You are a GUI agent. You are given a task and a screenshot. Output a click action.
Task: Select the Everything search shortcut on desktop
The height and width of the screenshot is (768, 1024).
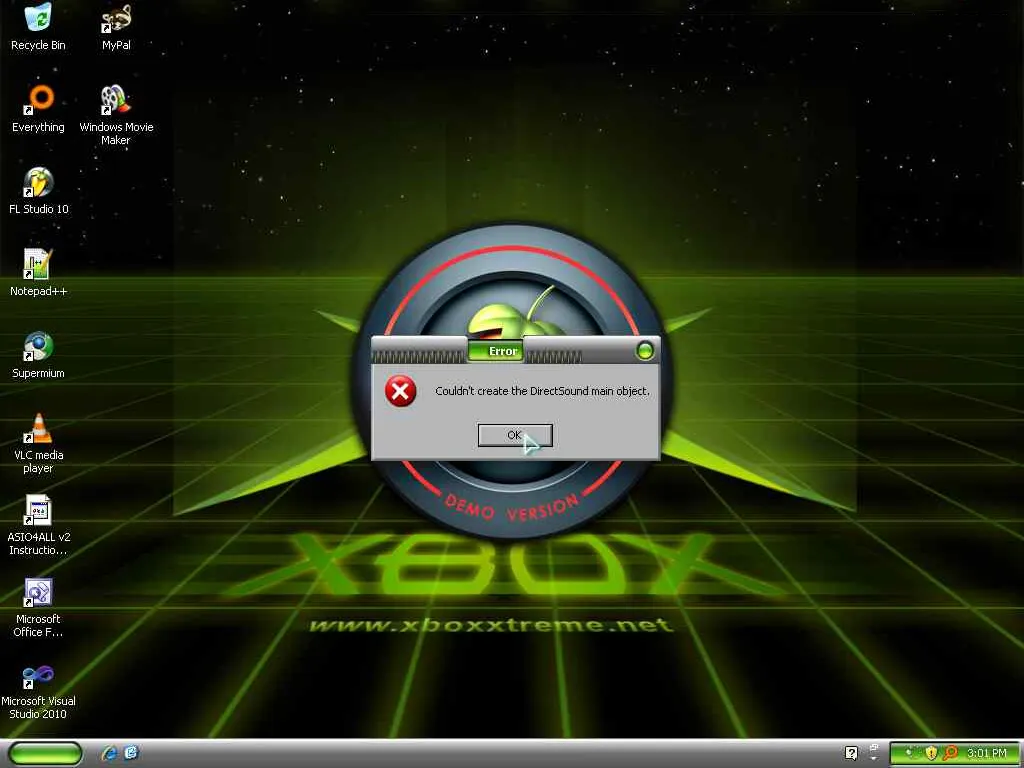[x=38, y=109]
